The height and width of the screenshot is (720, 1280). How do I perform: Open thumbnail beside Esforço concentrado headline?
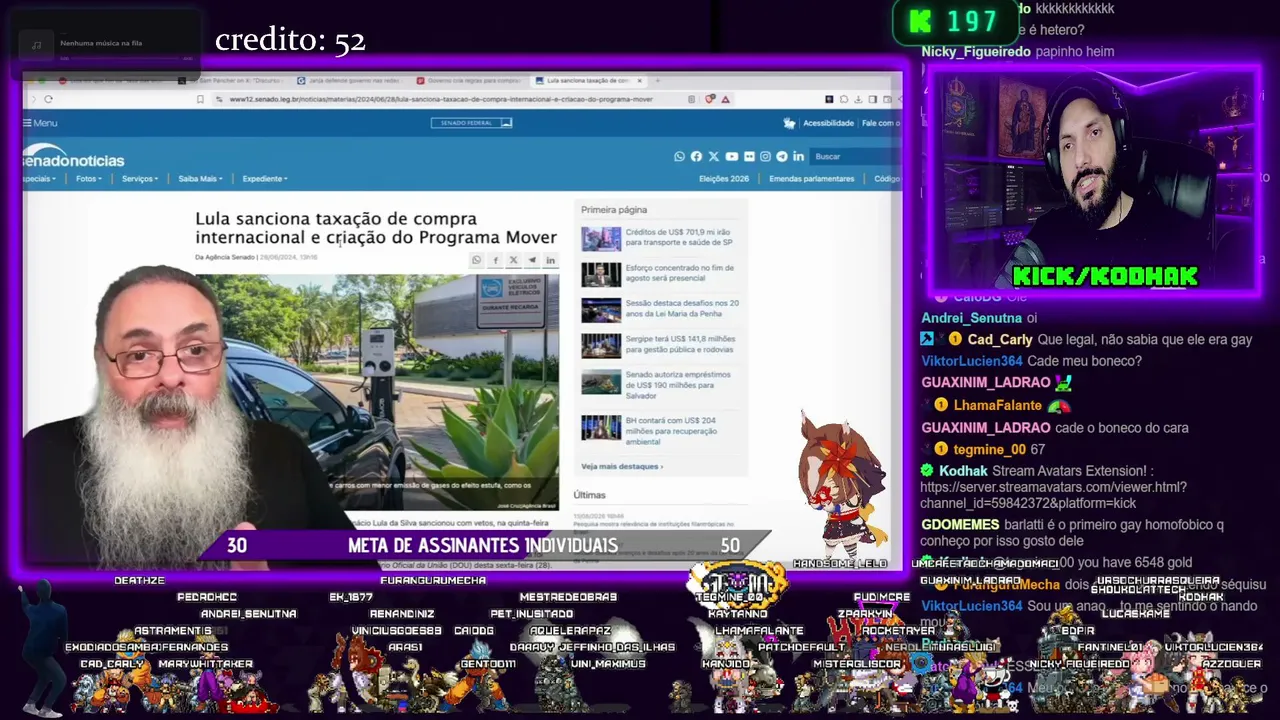click(601, 274)
